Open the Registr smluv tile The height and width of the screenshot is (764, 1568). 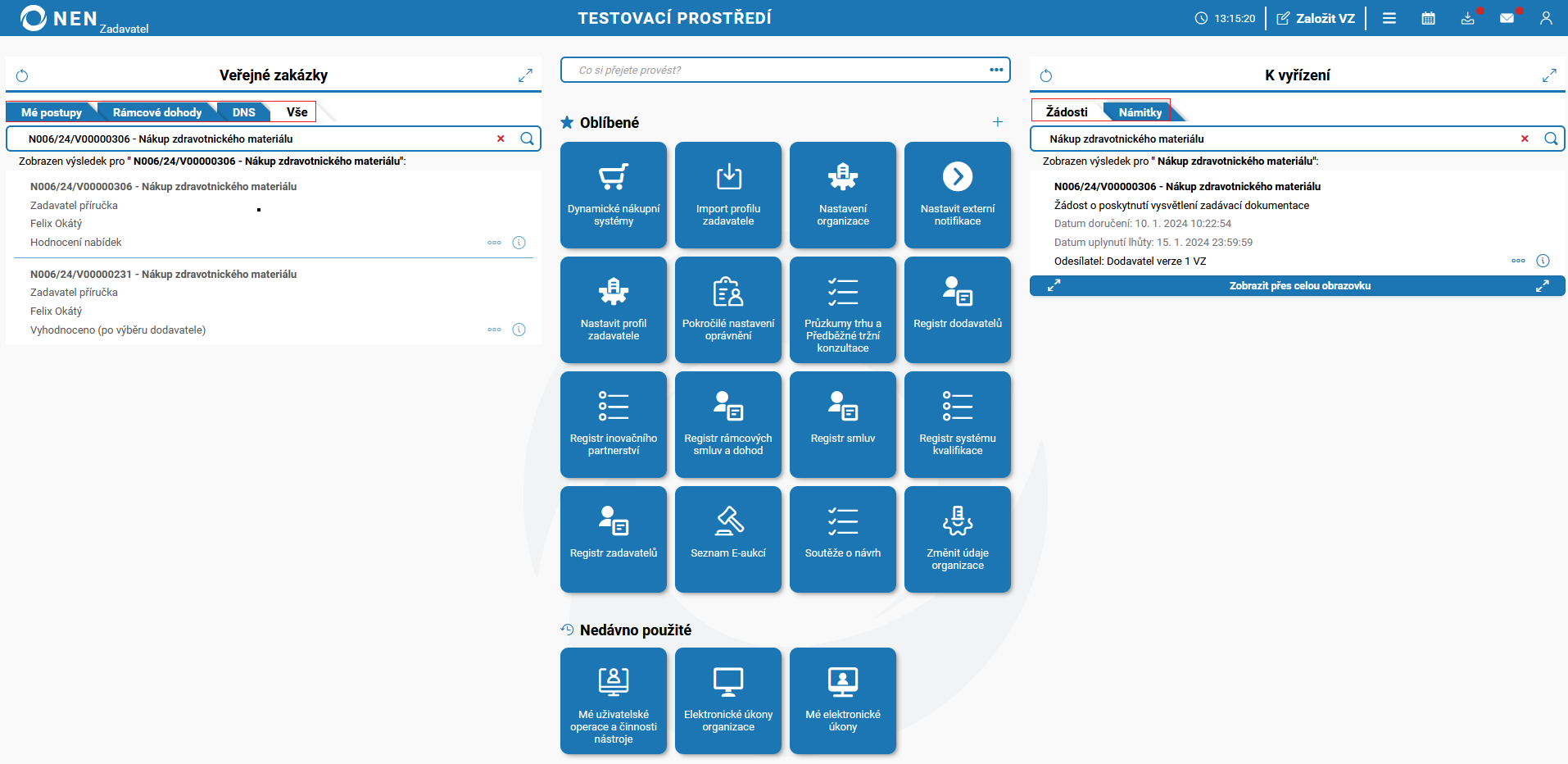843,425
